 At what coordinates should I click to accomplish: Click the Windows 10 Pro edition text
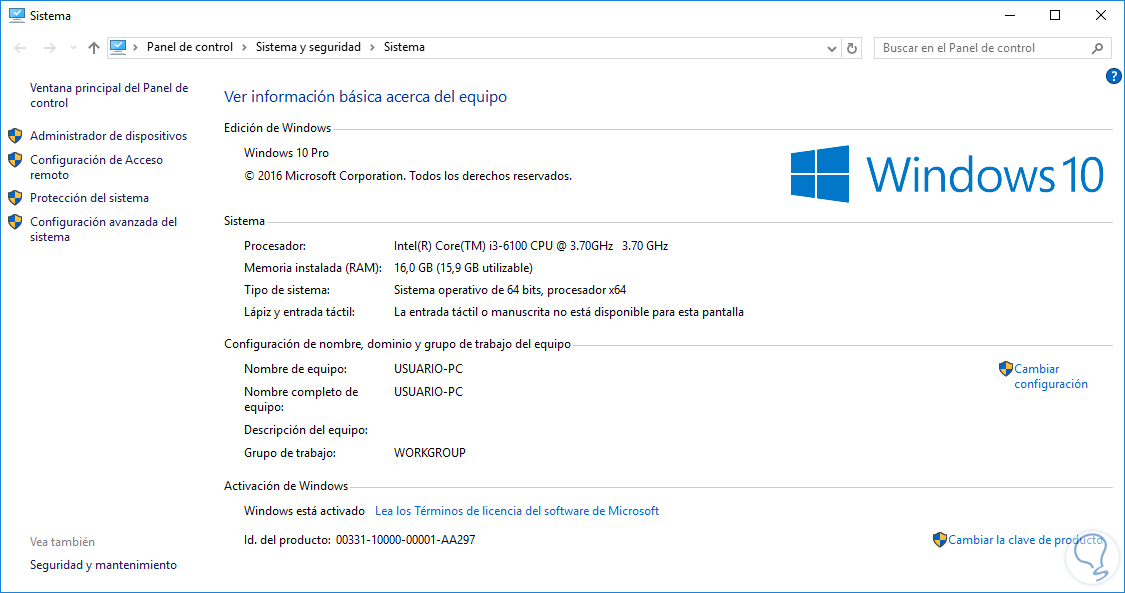[286, 153]
